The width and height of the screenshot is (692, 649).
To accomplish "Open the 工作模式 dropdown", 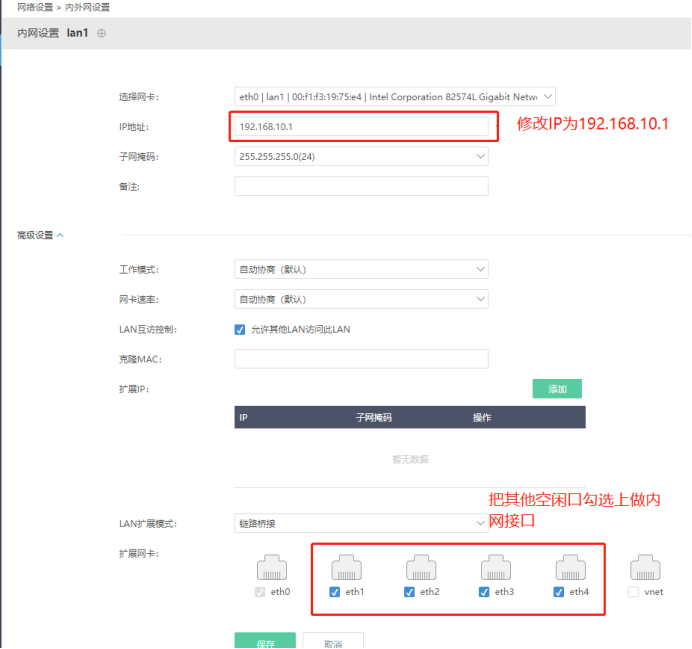I will [x=361, y=270].
